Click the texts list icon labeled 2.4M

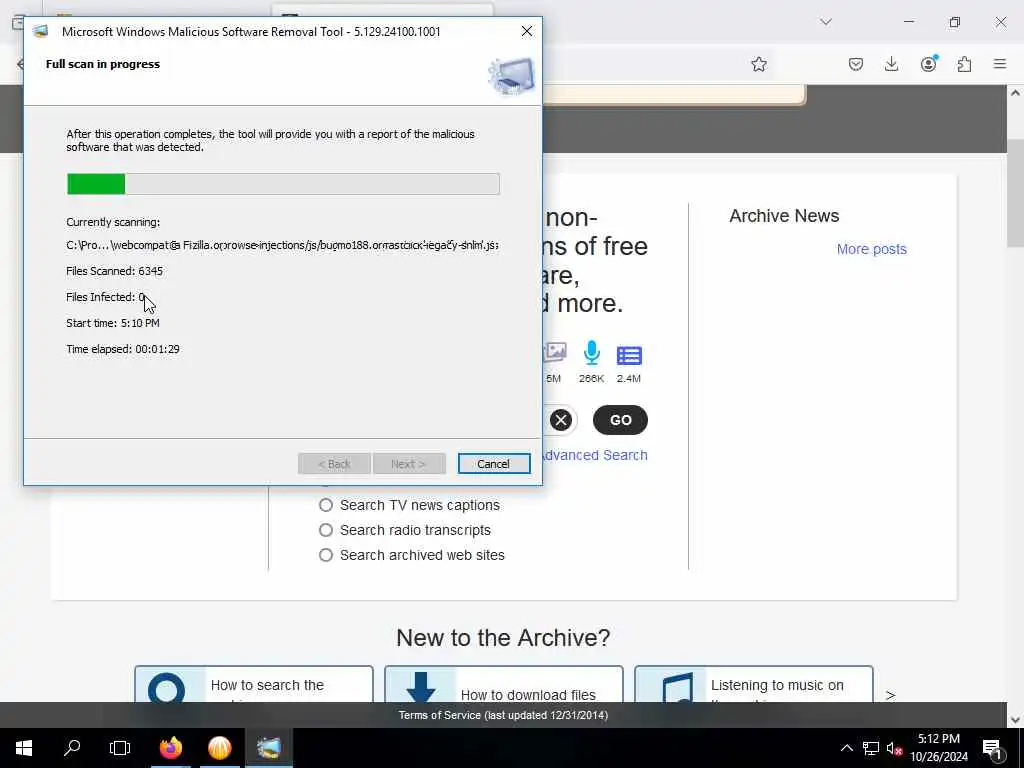tap(629, 355)
